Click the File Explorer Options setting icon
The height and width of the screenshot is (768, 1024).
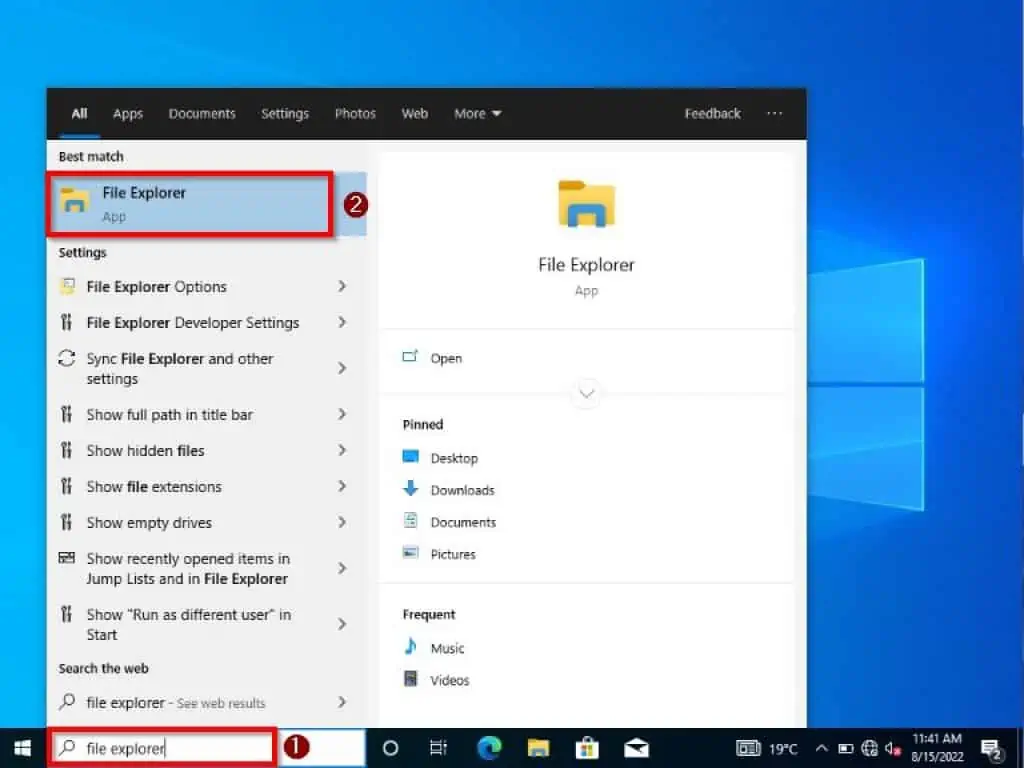(x=67, y=286)
